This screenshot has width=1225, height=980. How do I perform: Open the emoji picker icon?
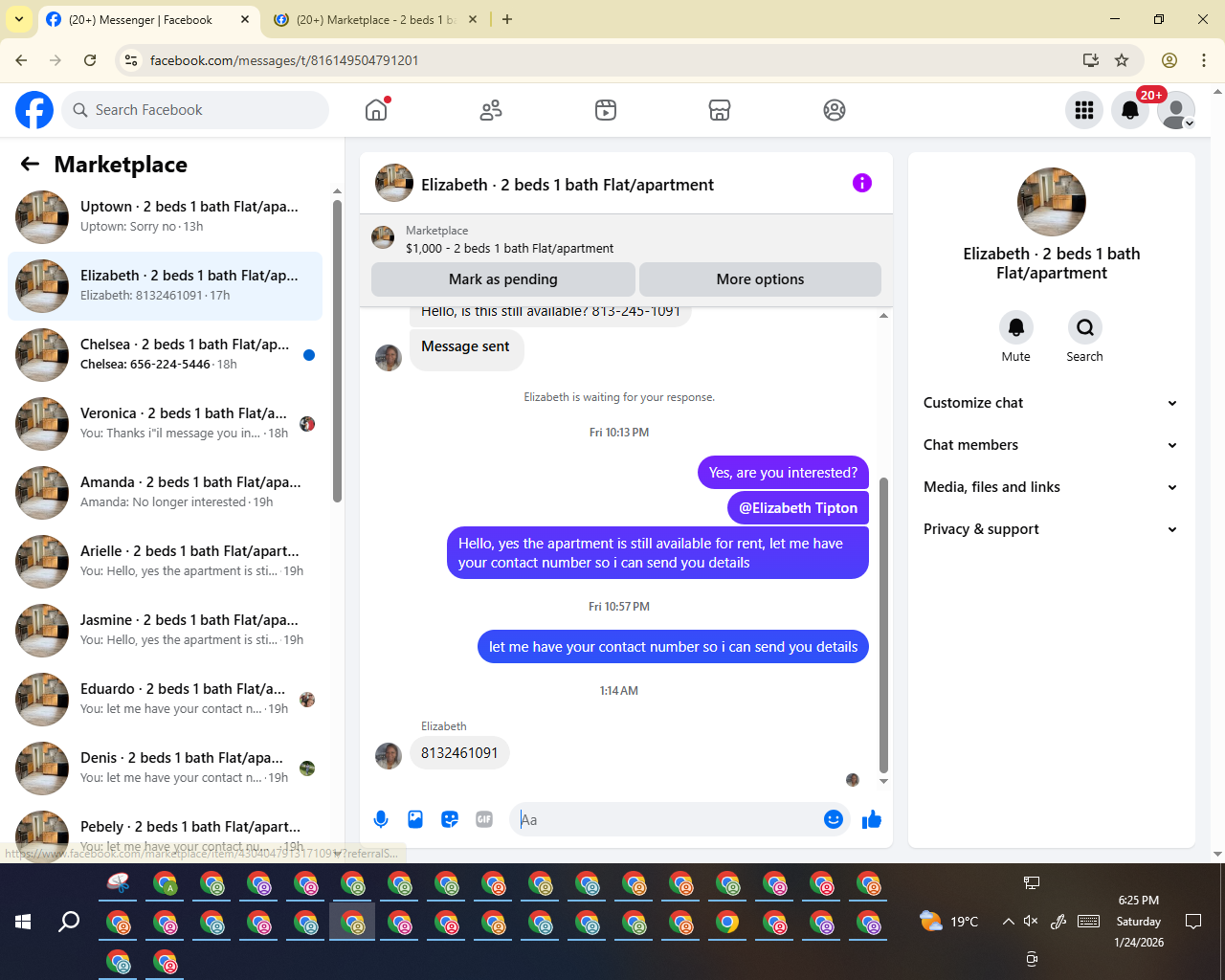834,819
